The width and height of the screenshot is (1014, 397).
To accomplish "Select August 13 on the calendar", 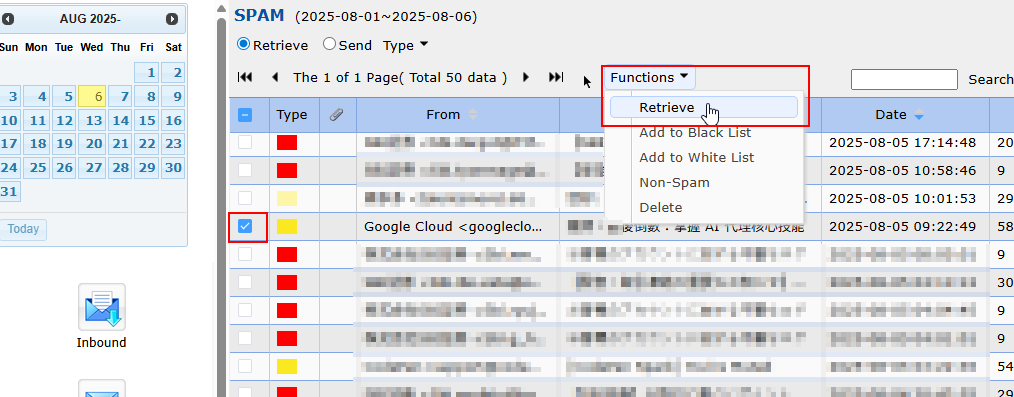I will click(x=94, y=120).
